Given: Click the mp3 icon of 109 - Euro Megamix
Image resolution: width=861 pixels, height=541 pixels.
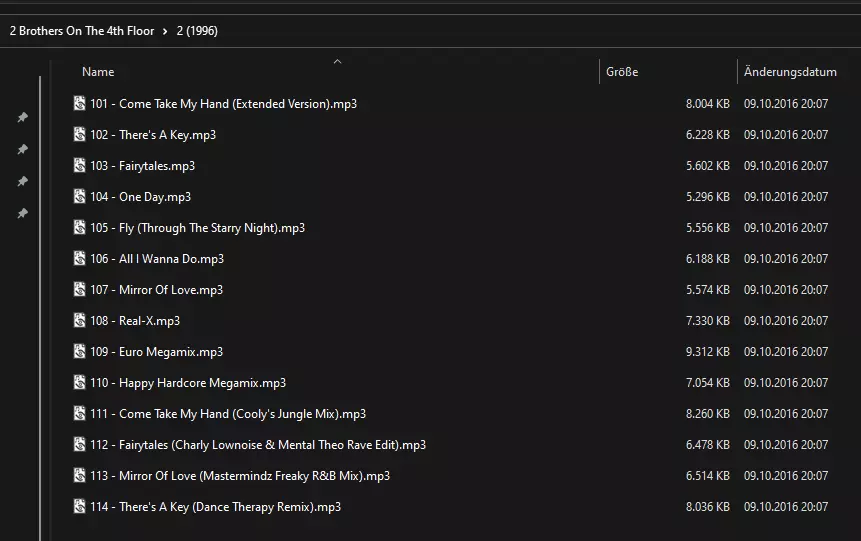Looking at the screenshot, I should (80, 352).
